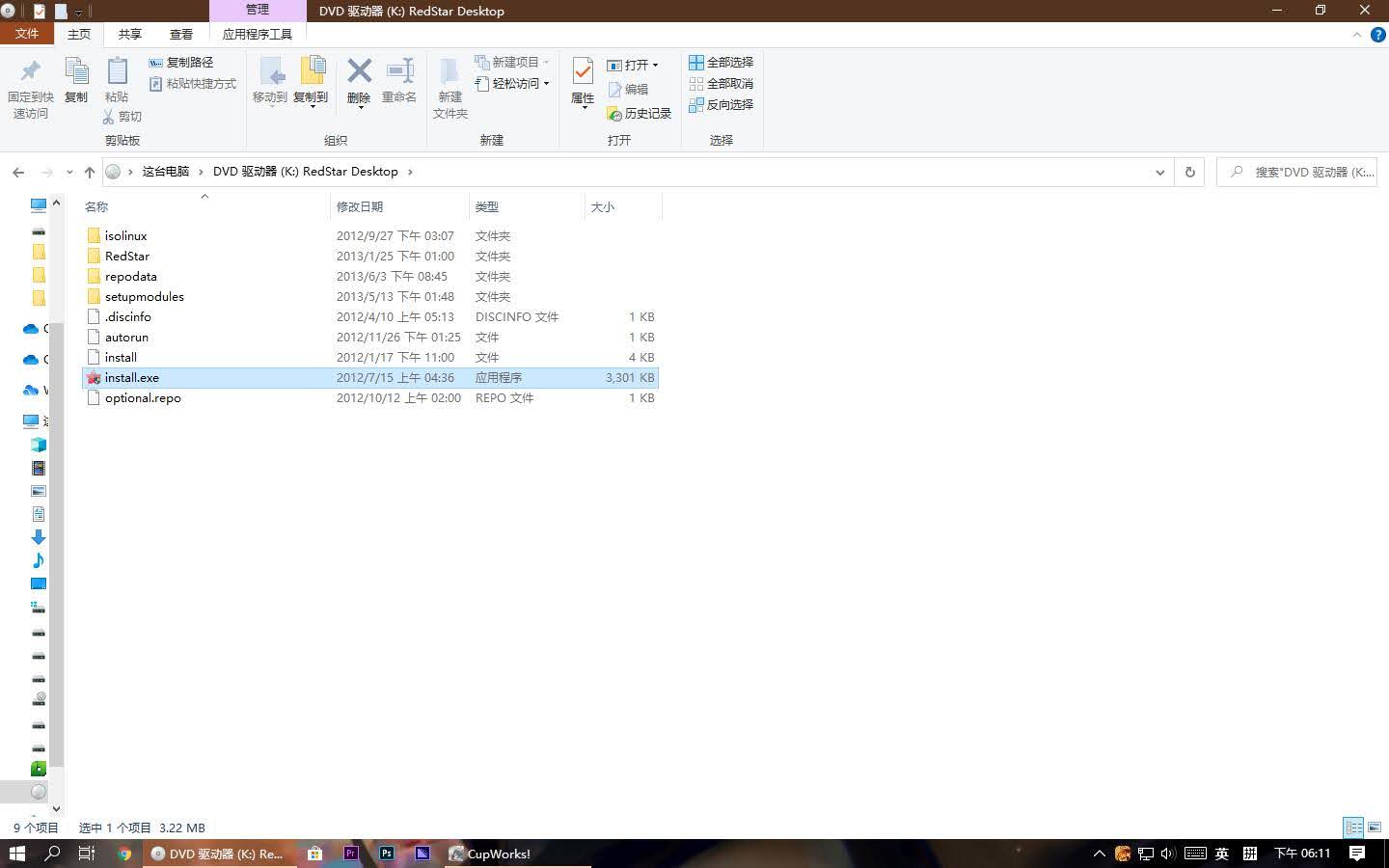The image size is (1389, 868).
Task: Switch to the Share ribbon tab
Action: [130, 34]
